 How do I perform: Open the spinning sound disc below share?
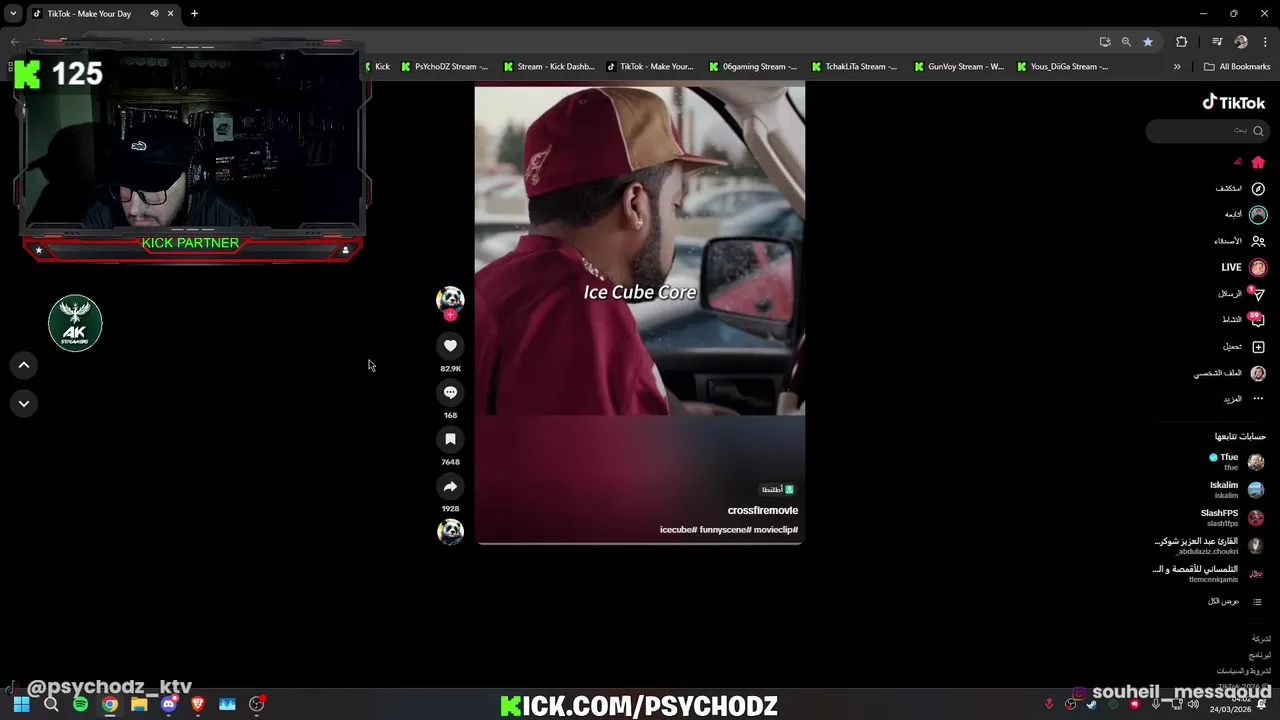[x=450, y=531]
